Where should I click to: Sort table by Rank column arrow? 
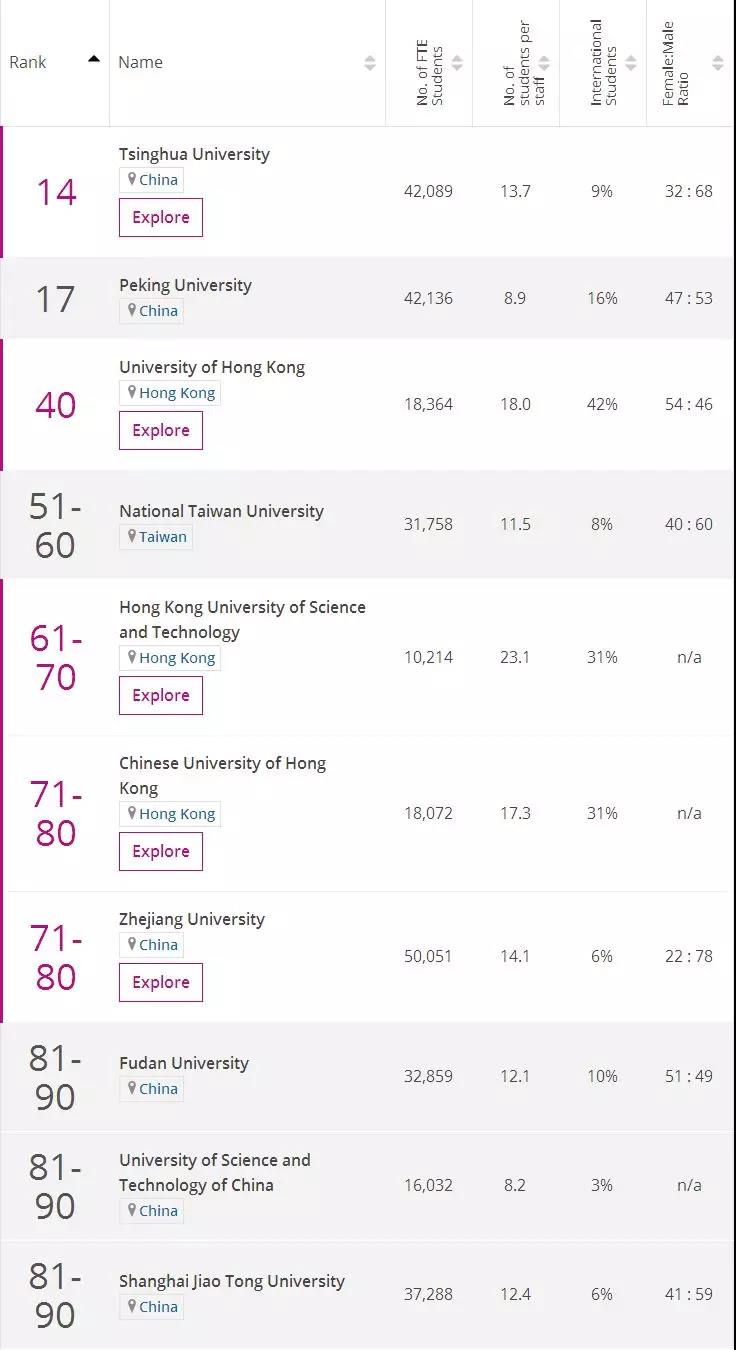pos(94,60)
